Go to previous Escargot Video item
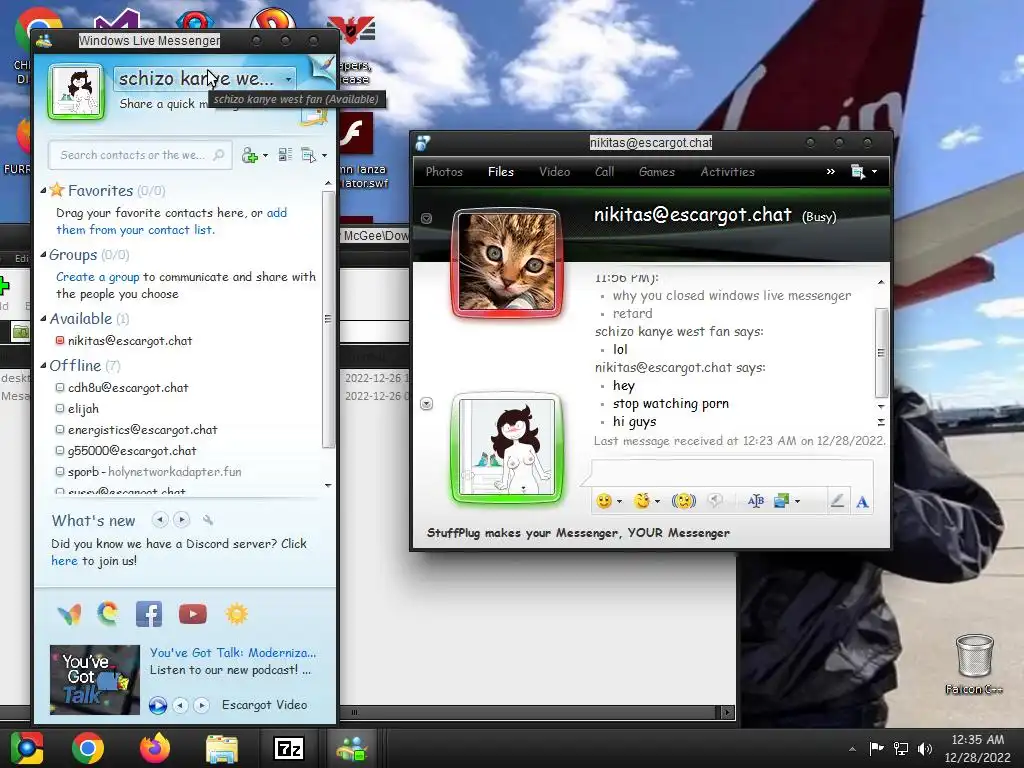 [181, 705]
